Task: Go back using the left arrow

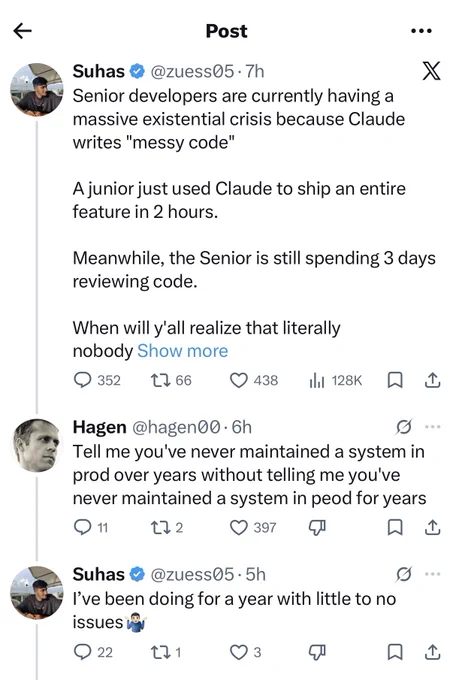Action: [22, 31]
